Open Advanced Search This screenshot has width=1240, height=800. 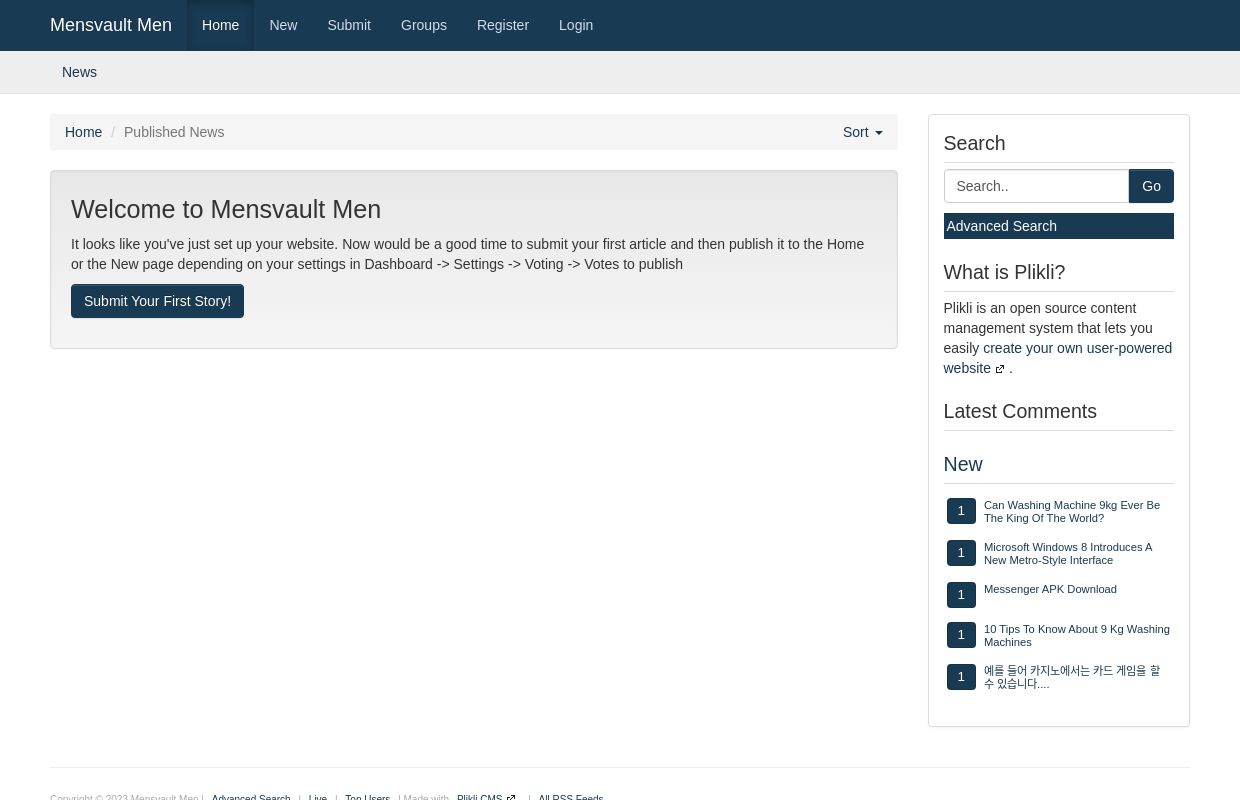point(1001,226)
